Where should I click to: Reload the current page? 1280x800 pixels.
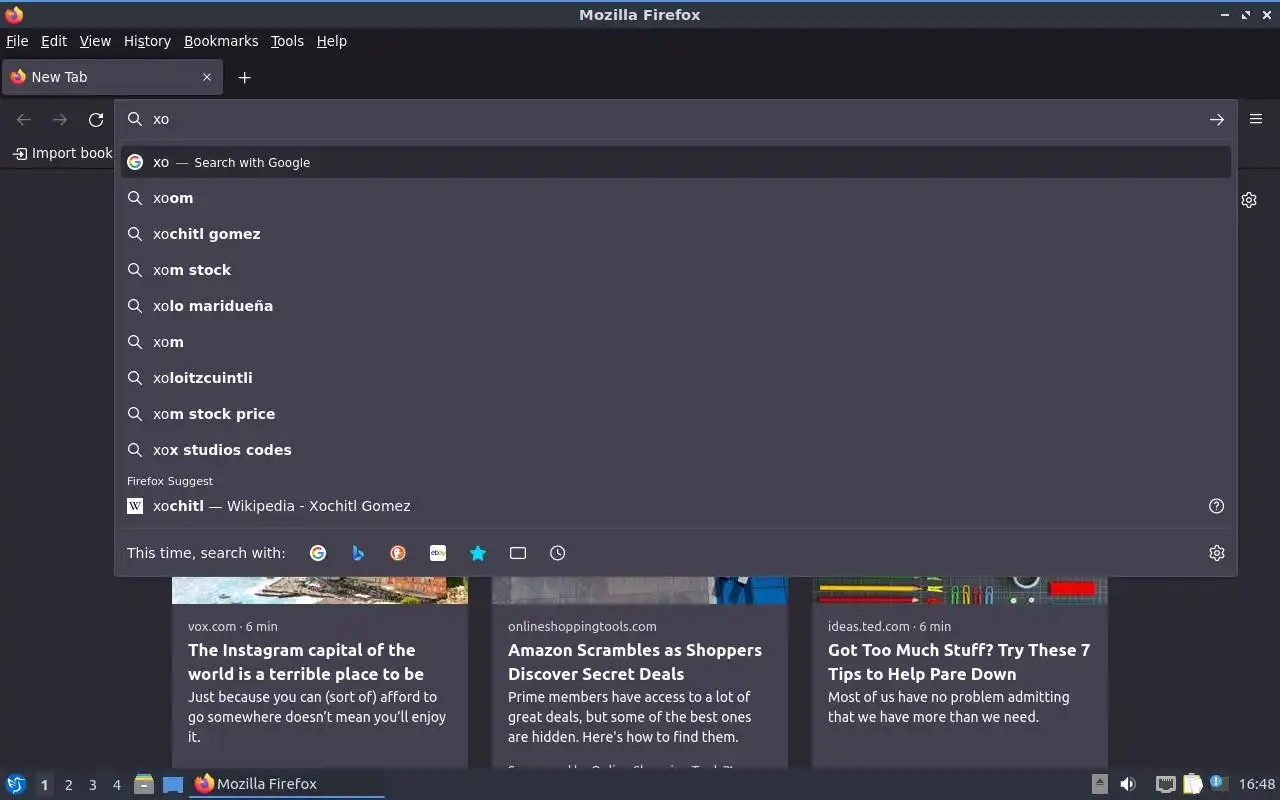point(96,119)
